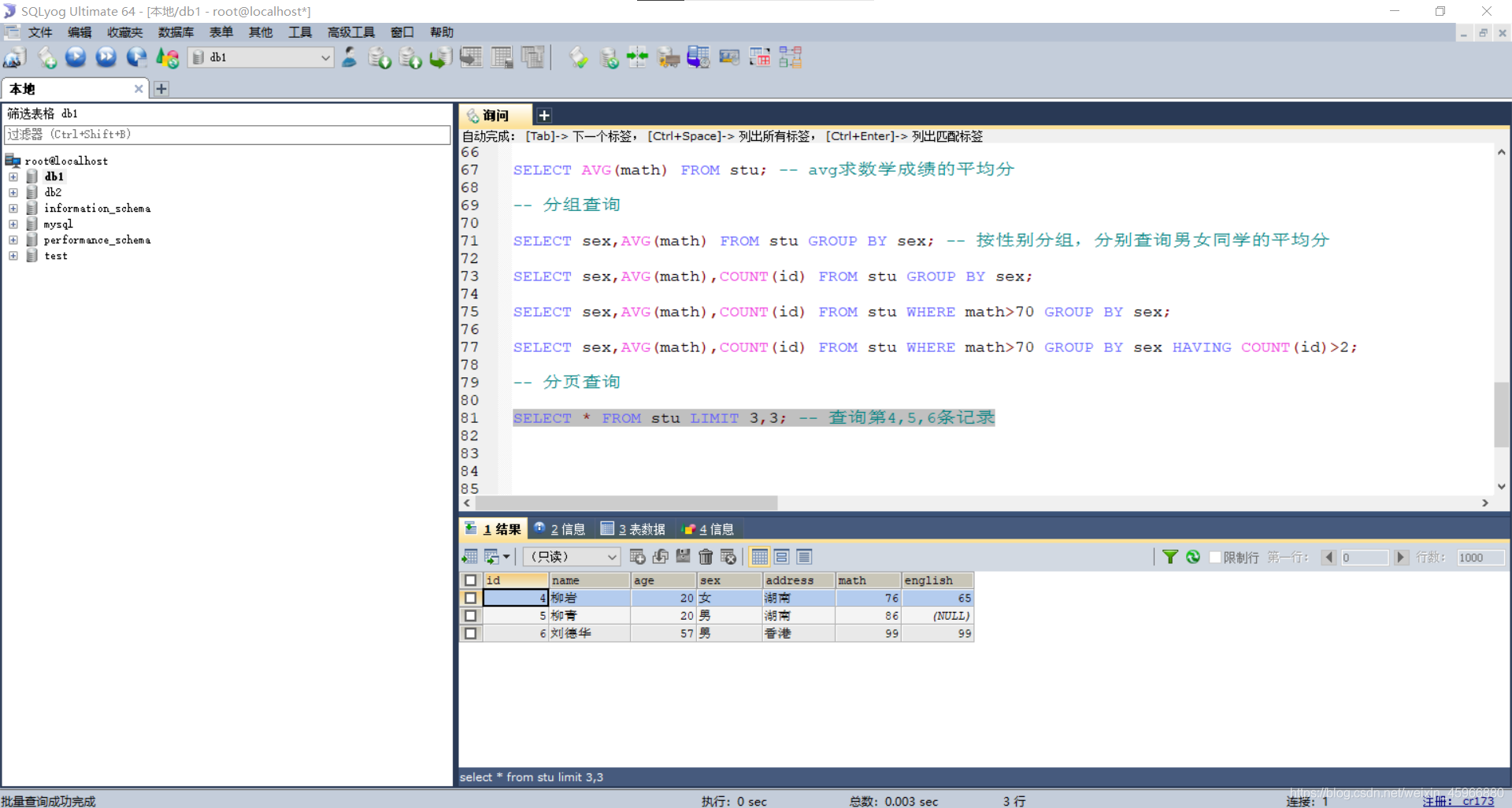The width and height of the screenshot is (1512, 808).
Task: Expand the information_schema tree node
Action: [13, 209]
